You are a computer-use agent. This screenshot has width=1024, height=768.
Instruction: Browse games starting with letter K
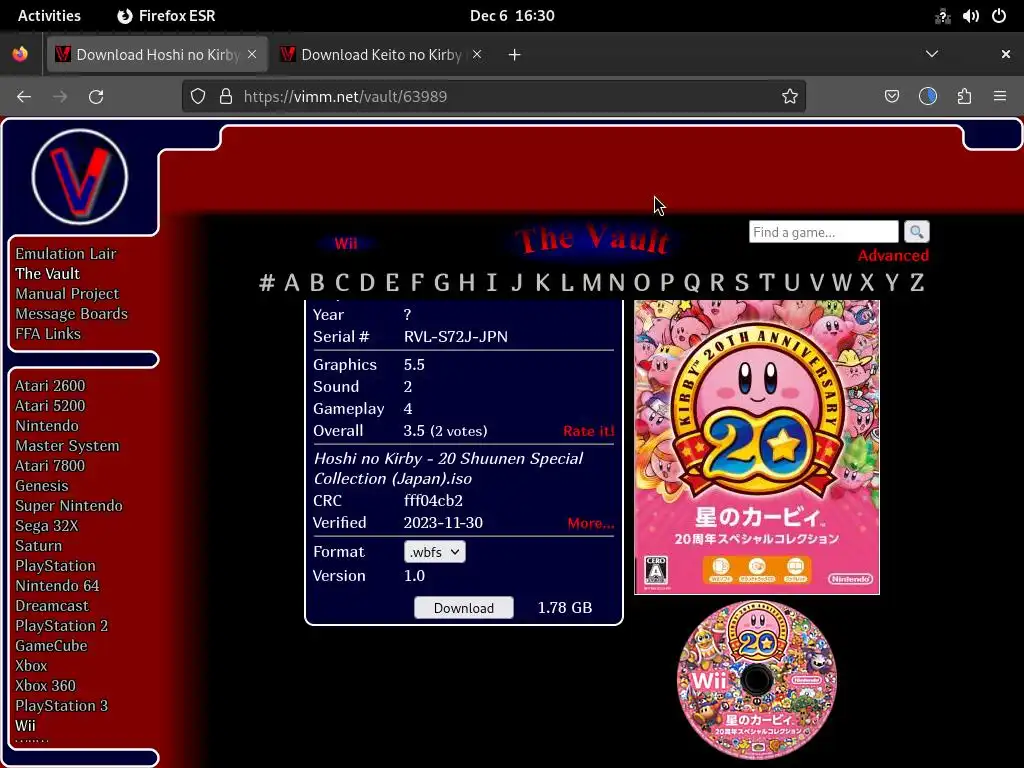coord(542,283)
